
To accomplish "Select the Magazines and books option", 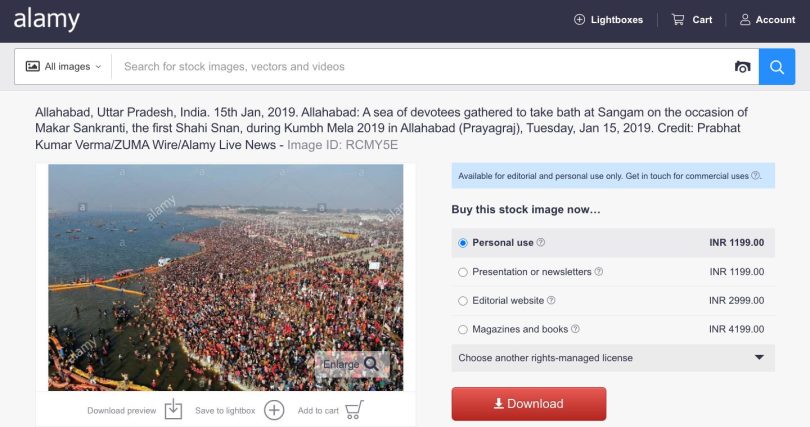I will [462, 329].
